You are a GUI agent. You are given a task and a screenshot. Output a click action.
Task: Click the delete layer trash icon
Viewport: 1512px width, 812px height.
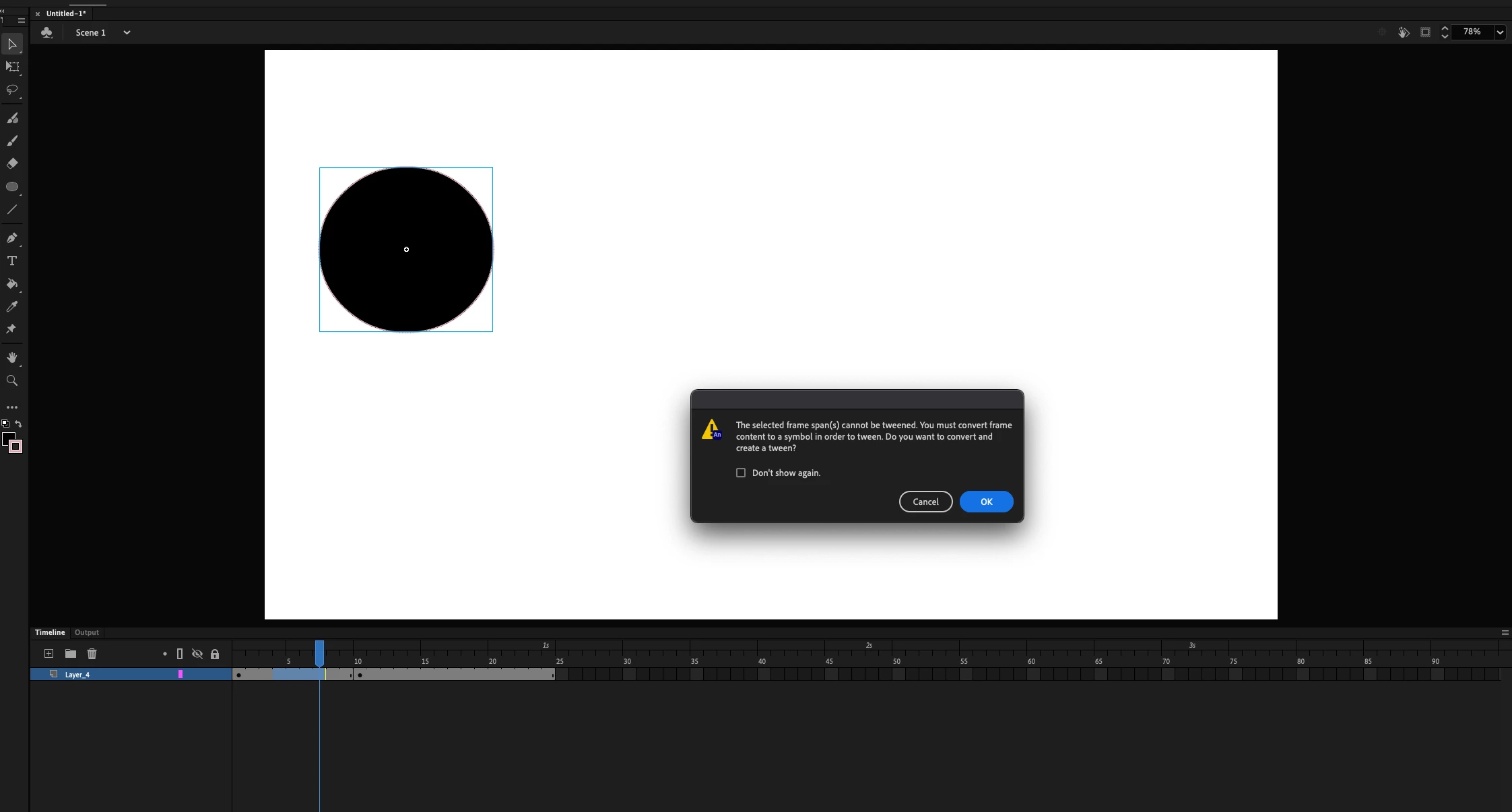[92, 654]
